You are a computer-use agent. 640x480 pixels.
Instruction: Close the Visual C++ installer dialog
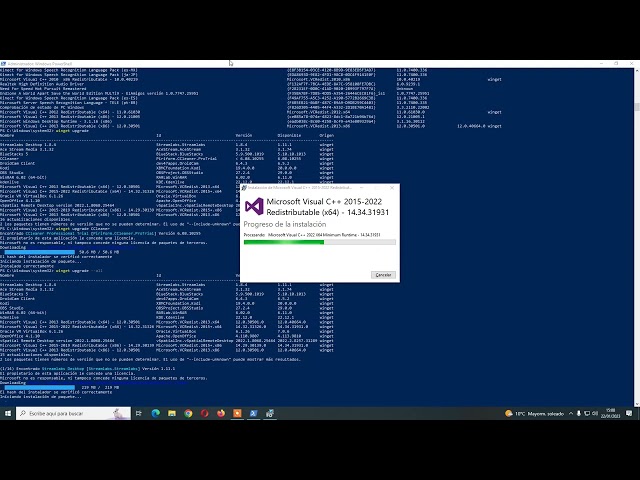[392, 188]
